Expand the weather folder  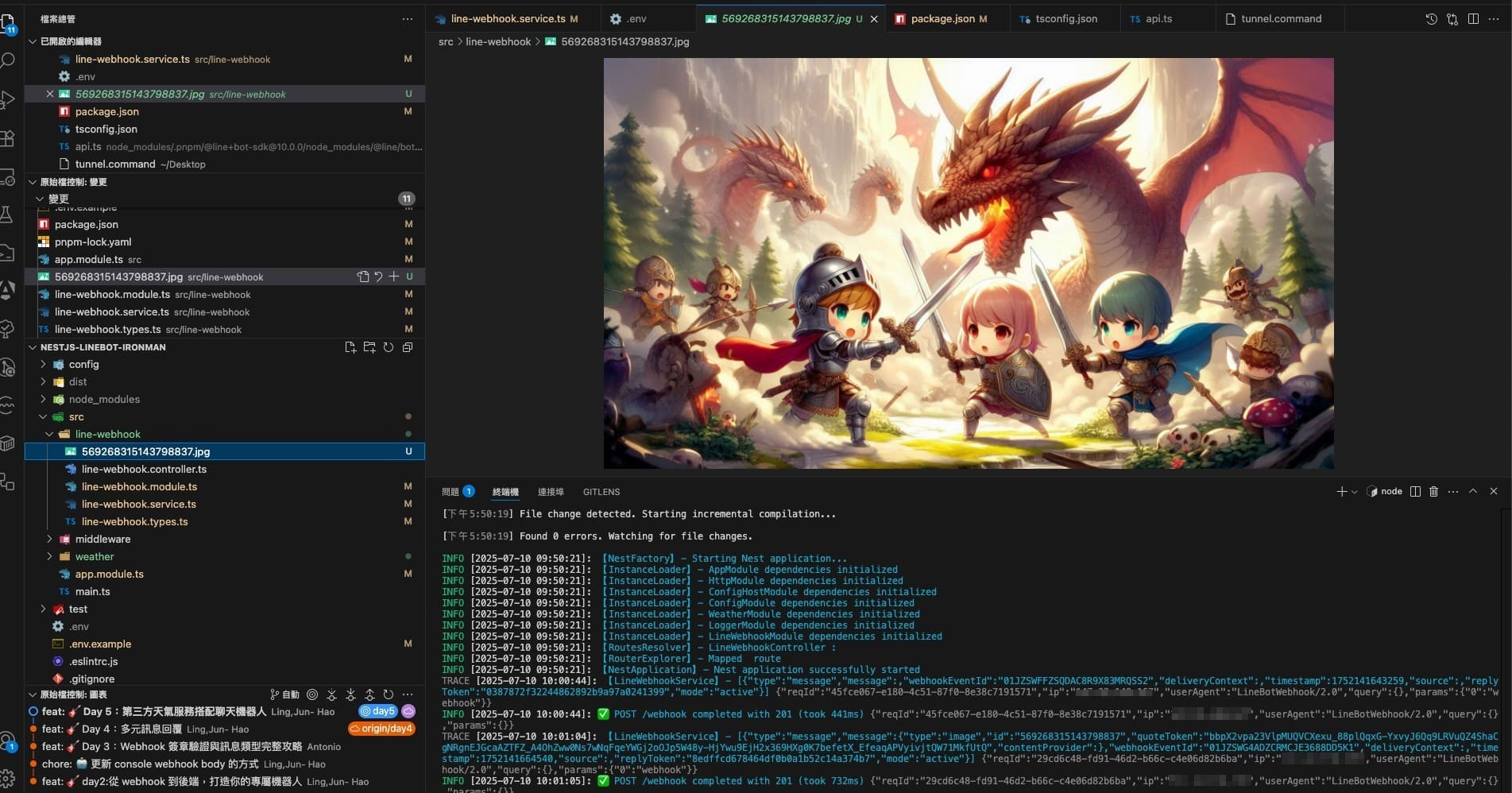click(x=49, y=556)
